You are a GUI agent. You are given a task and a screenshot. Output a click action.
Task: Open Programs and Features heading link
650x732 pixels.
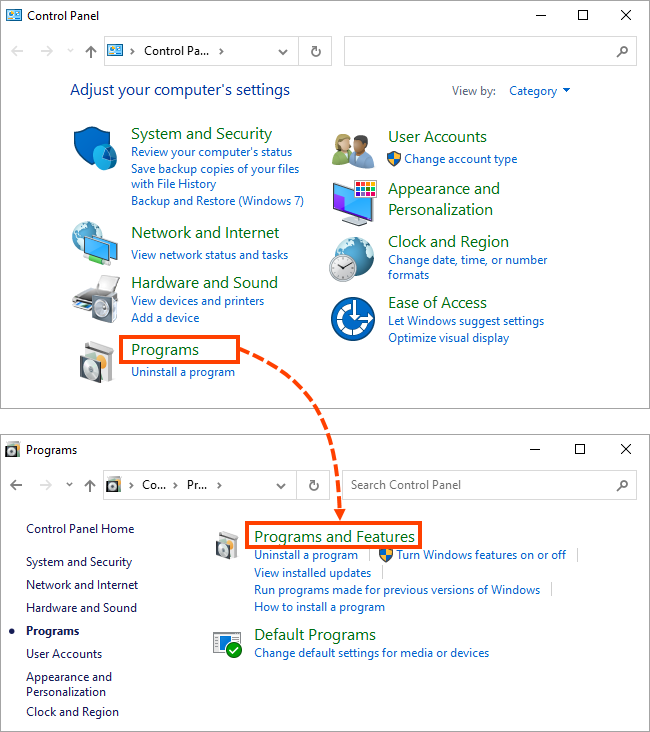[x=334, y=537]
